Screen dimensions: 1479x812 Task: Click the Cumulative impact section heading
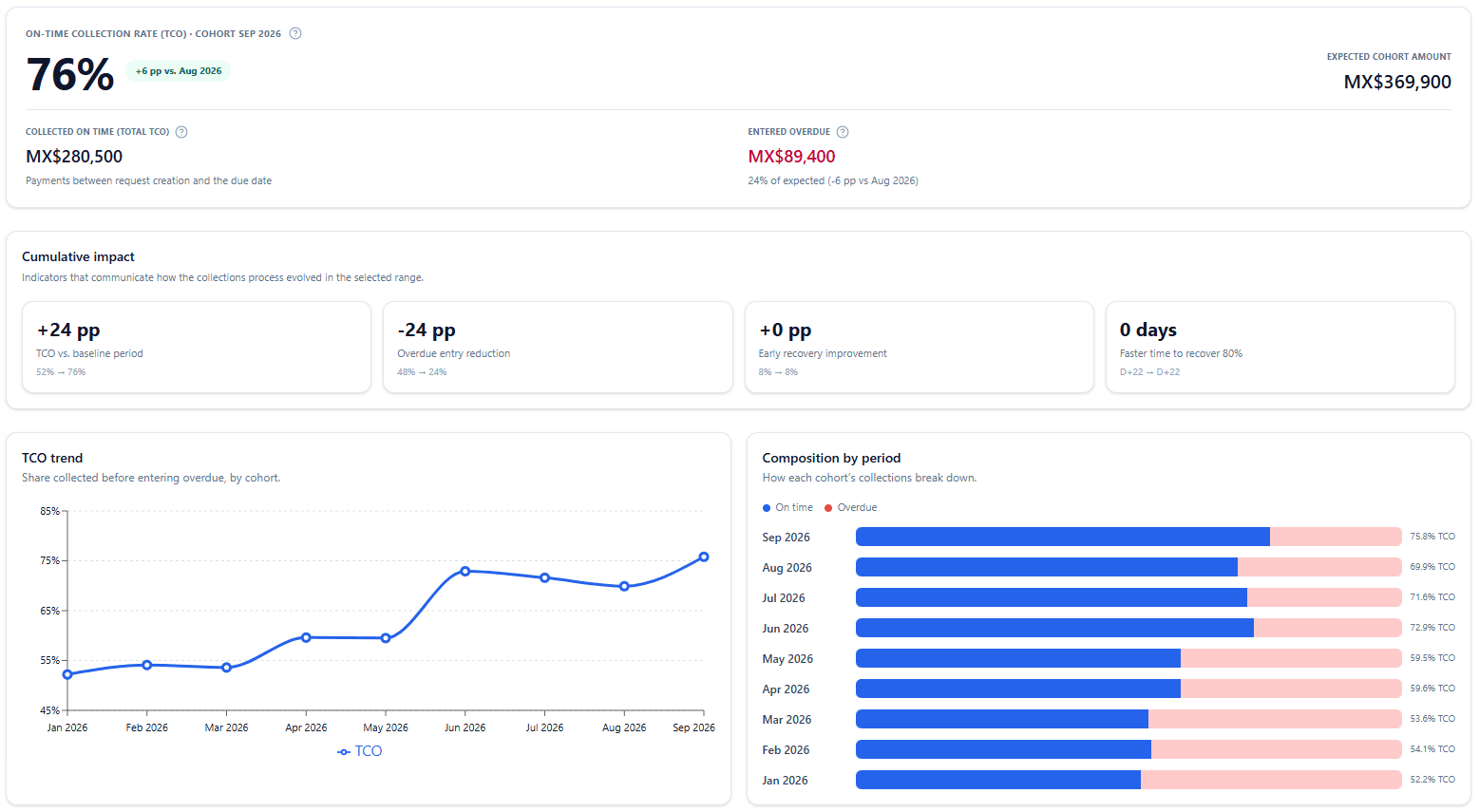click(x=78, y=256)
